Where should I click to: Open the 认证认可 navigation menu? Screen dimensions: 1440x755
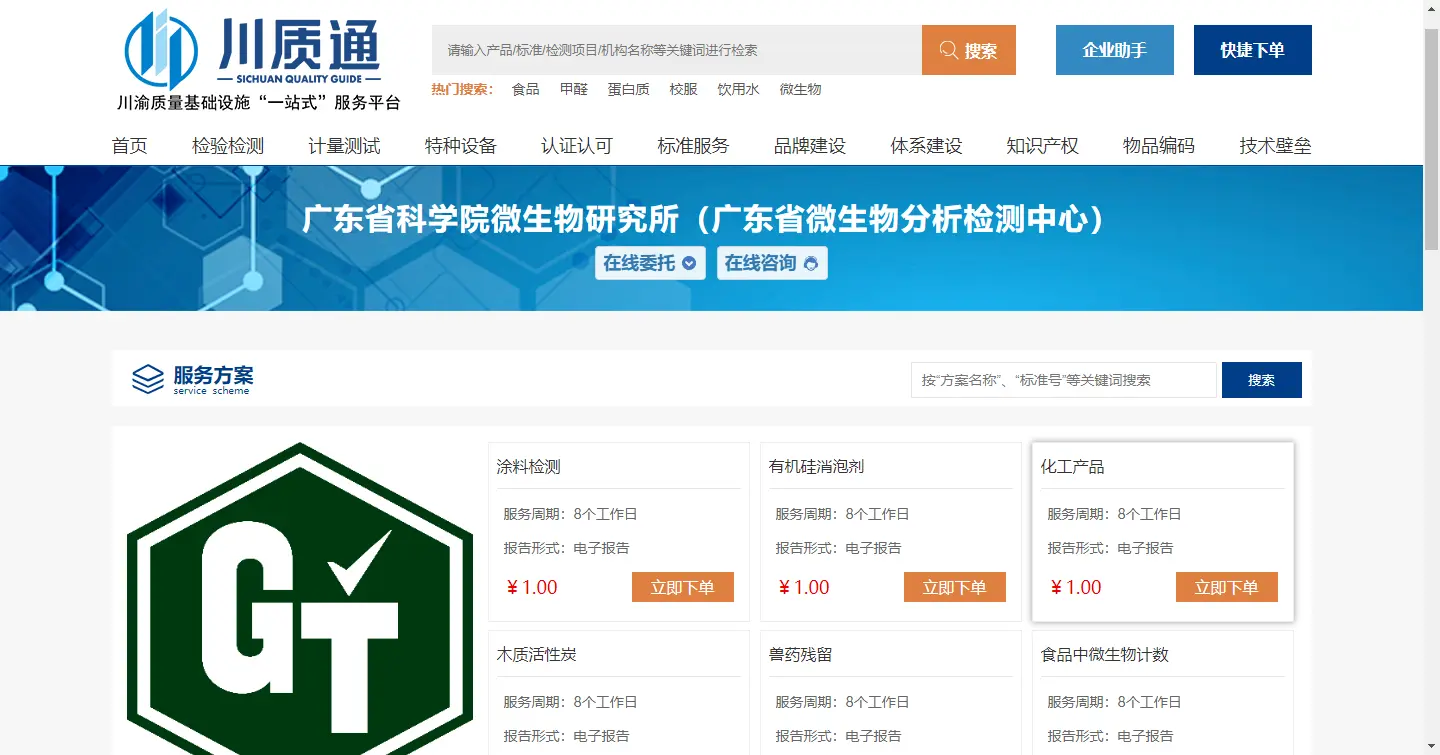[577, 146]
